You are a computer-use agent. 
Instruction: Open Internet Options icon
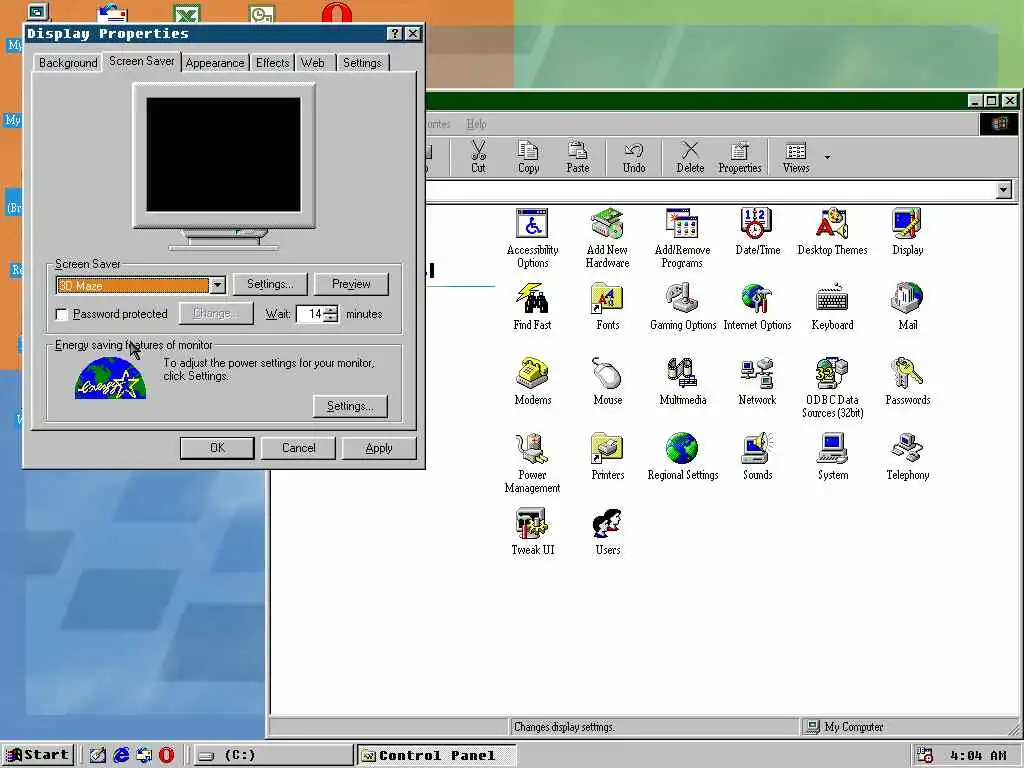[758, 307]
